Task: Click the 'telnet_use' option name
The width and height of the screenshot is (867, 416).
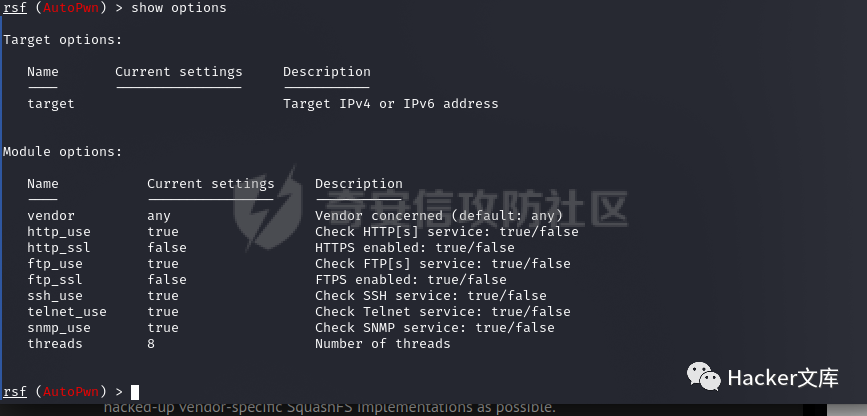Action: tap(67, 311)
